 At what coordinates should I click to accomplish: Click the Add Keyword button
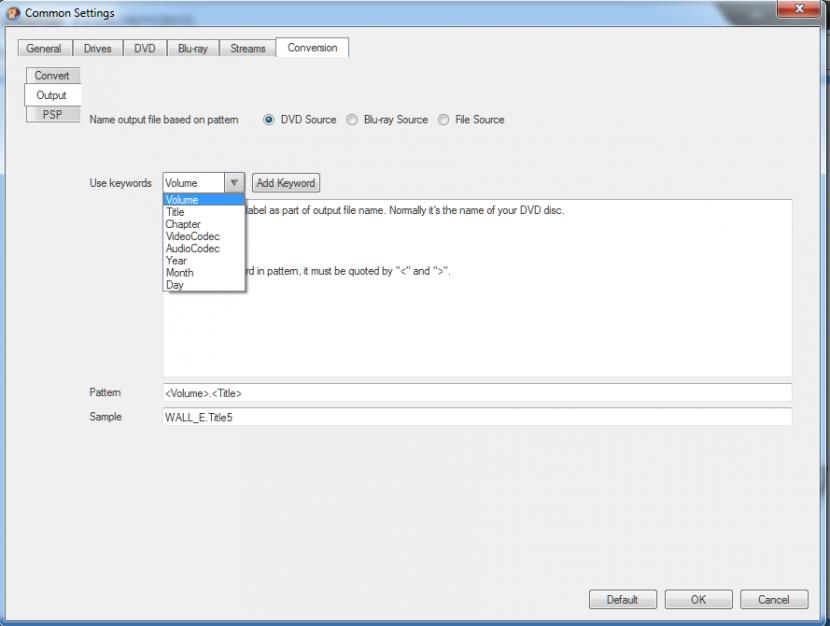pos(286,183)
